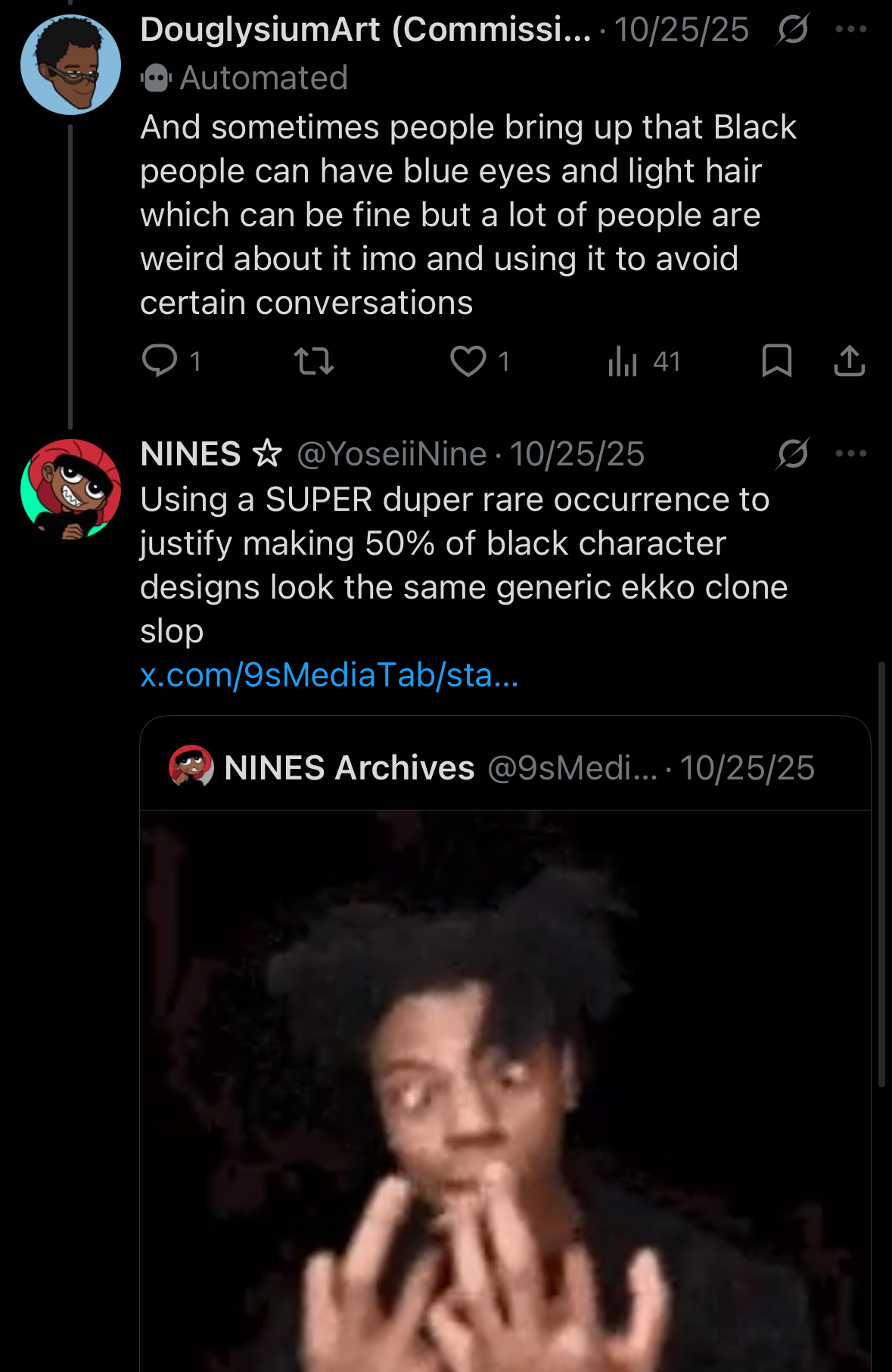
Task: Open more options menu on NINES post
Action: point(851,454)
